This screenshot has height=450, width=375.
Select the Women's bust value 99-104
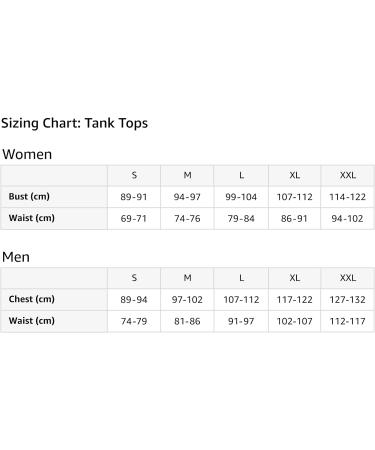[x=241, y=197]
